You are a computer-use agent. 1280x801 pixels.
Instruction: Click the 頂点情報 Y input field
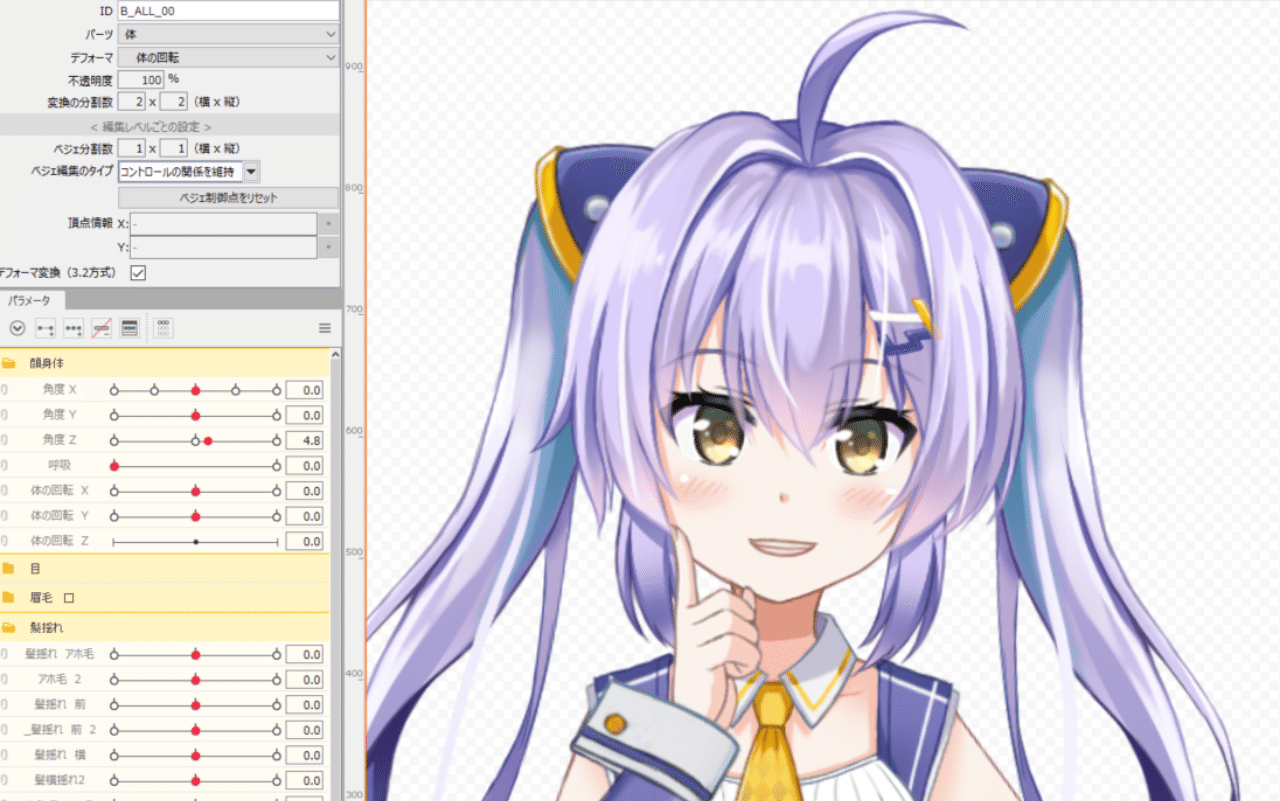223,247
